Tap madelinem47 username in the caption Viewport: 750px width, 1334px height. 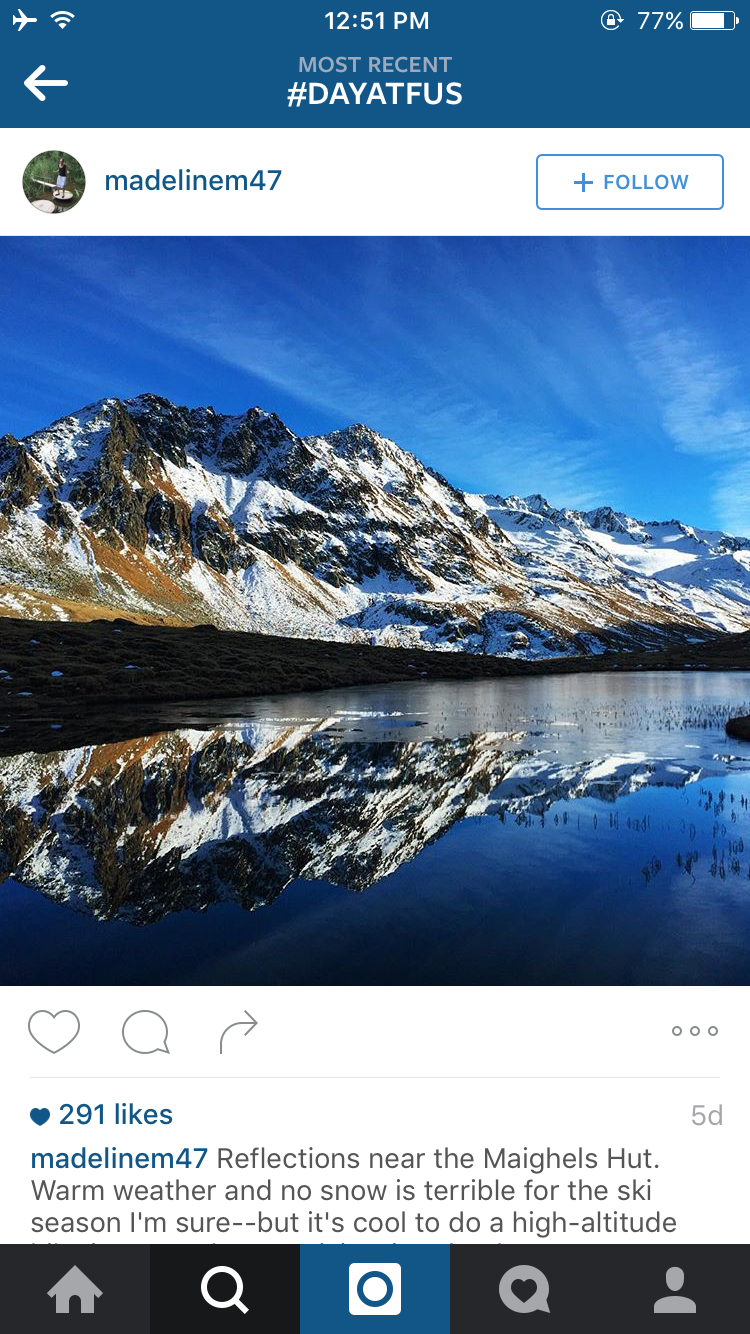click(x=119, y=1159)
